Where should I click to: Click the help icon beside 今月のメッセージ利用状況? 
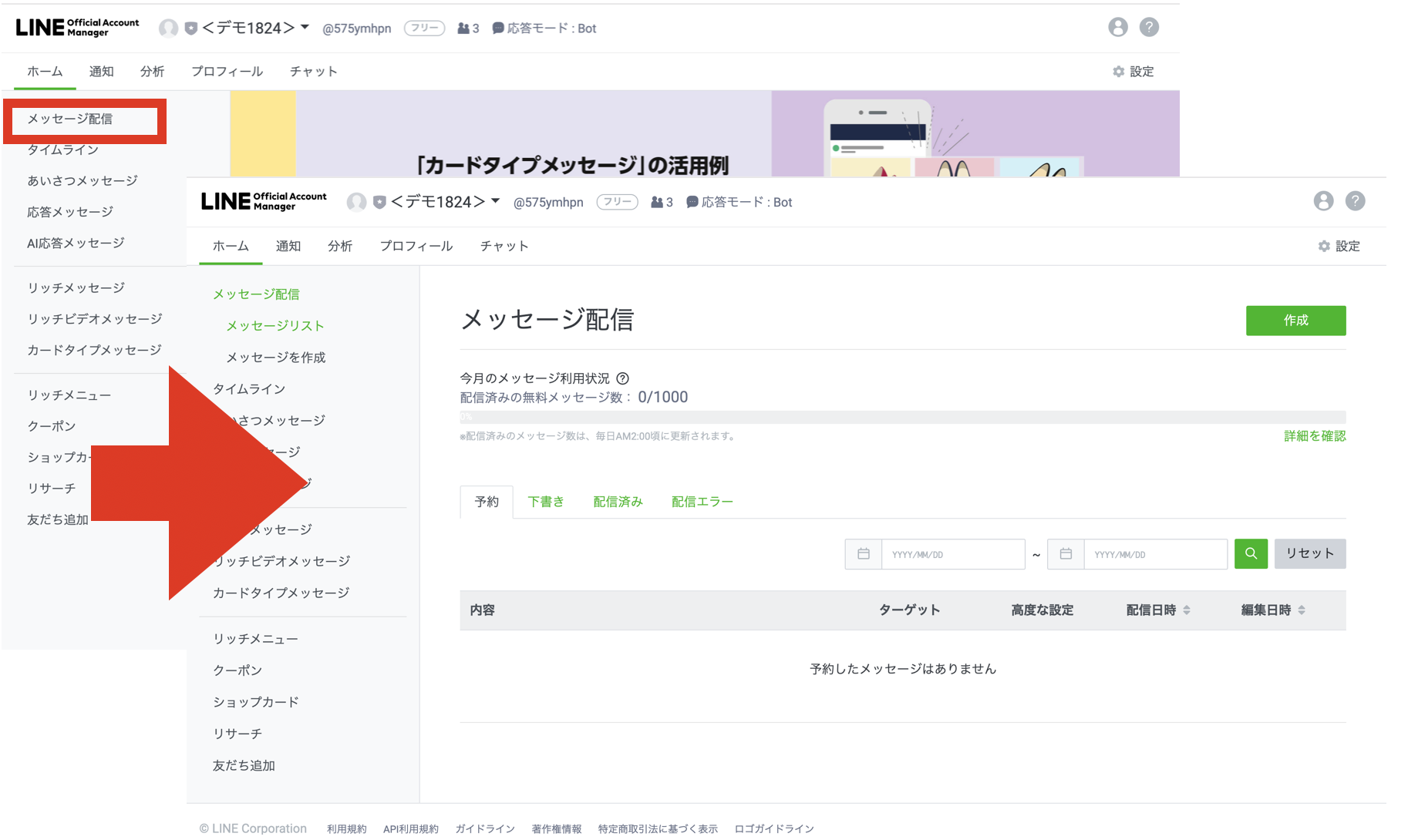point(623,378)
